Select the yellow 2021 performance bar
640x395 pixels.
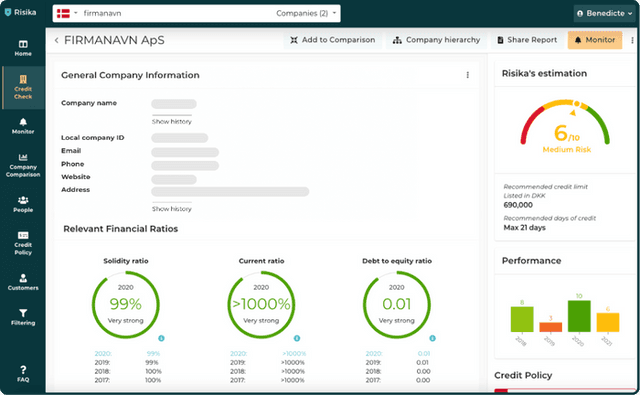click(x=608, y=322)
